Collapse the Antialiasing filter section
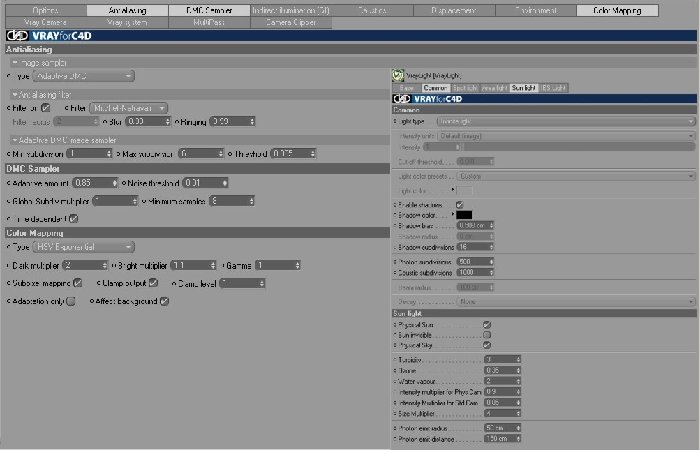 (15, 95)
